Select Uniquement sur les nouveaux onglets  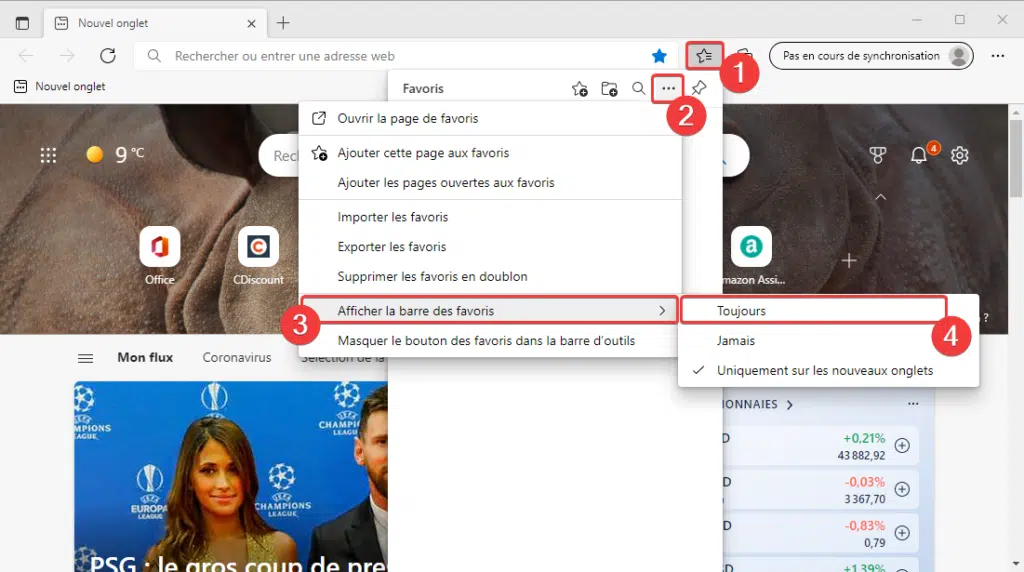click(x=828, y=370)
